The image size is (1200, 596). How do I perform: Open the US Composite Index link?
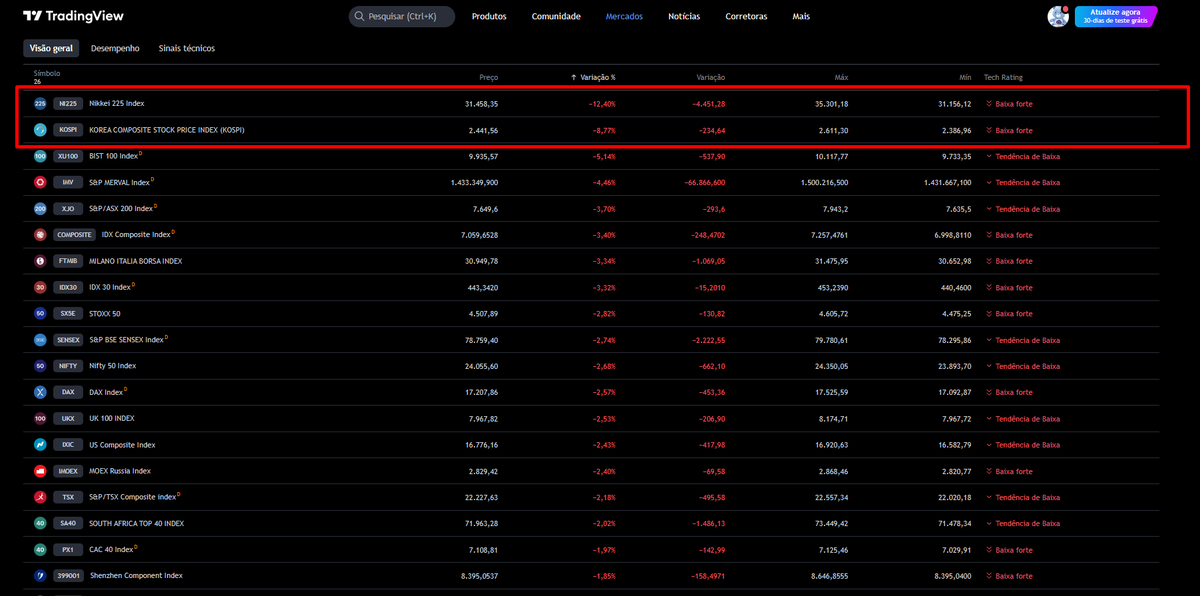122,445
